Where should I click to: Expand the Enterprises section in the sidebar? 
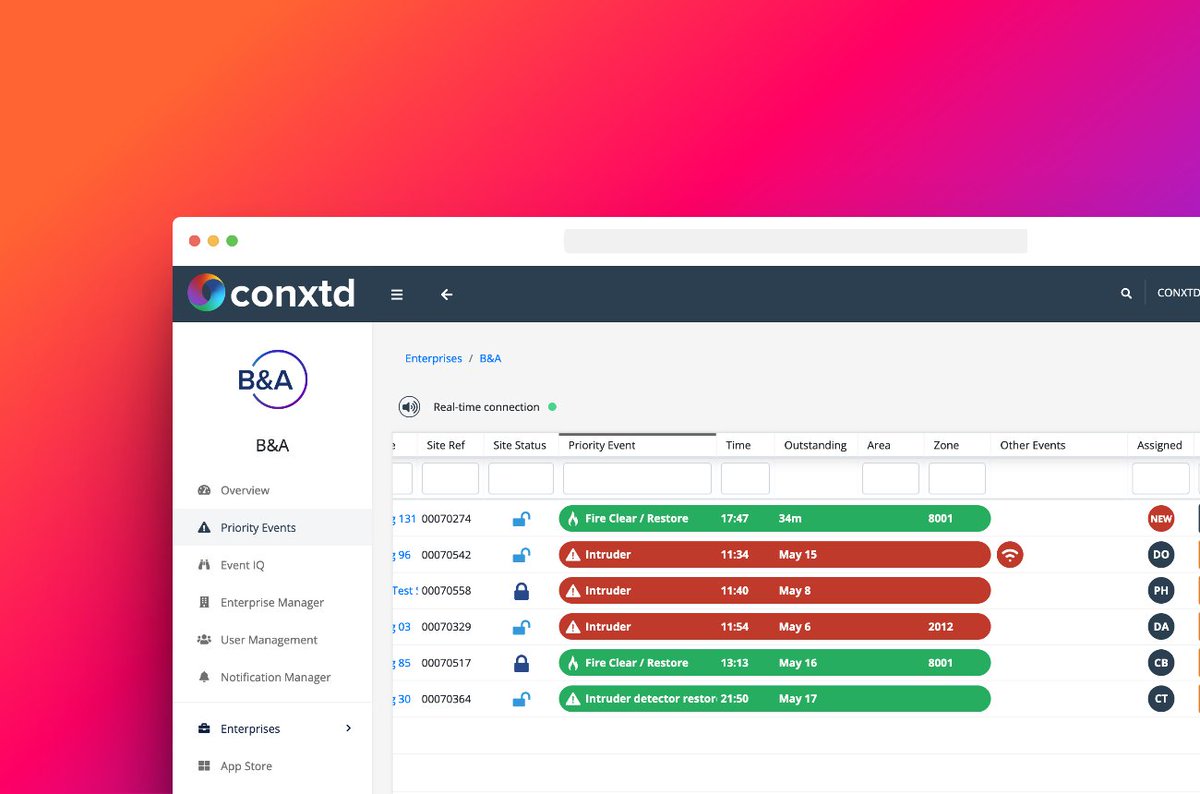(349, 728)
